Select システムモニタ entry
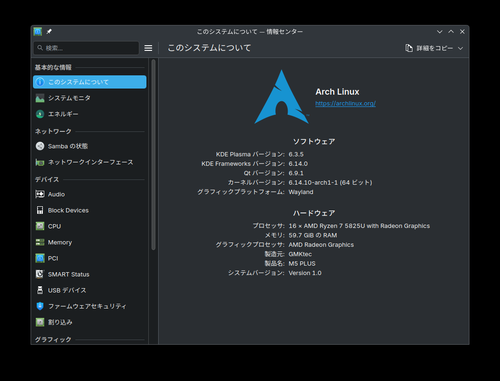Image resolution: width=500 pixels, height=381 pixels. coord(90,98)
